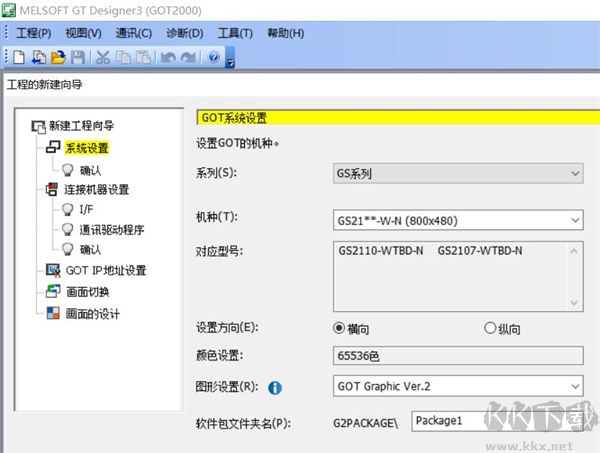The image size is (600, 453).
Task: Select 通讯驱动程序 in the wizard tree
Action: pos(112,230)
